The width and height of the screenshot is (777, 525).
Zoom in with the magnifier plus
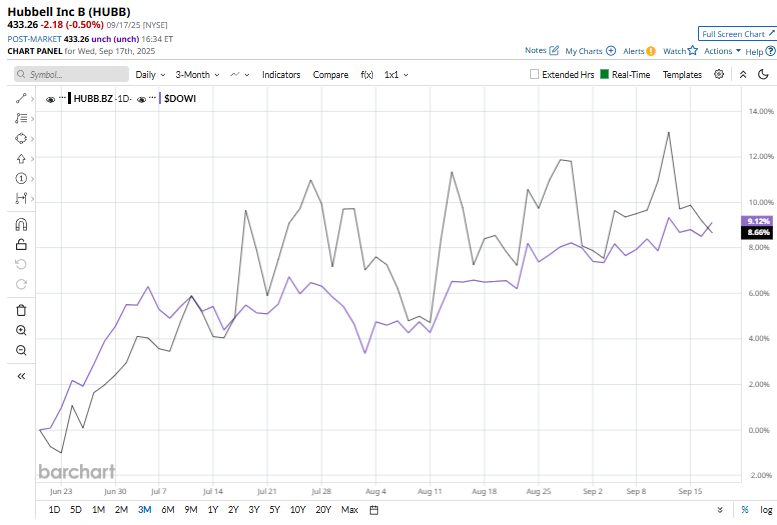(21, 331)
